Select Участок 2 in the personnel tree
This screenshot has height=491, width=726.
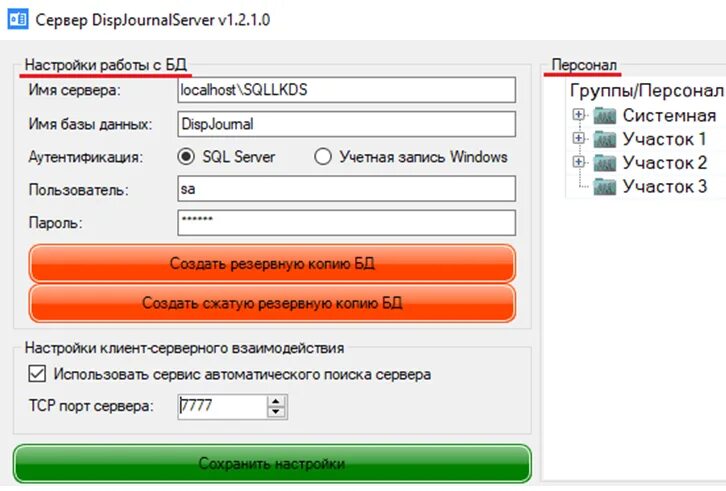coord(665,163)
